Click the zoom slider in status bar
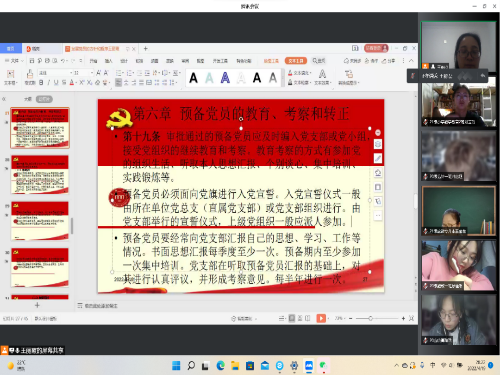This screenshot has height=375, width=500. point(370,319)
